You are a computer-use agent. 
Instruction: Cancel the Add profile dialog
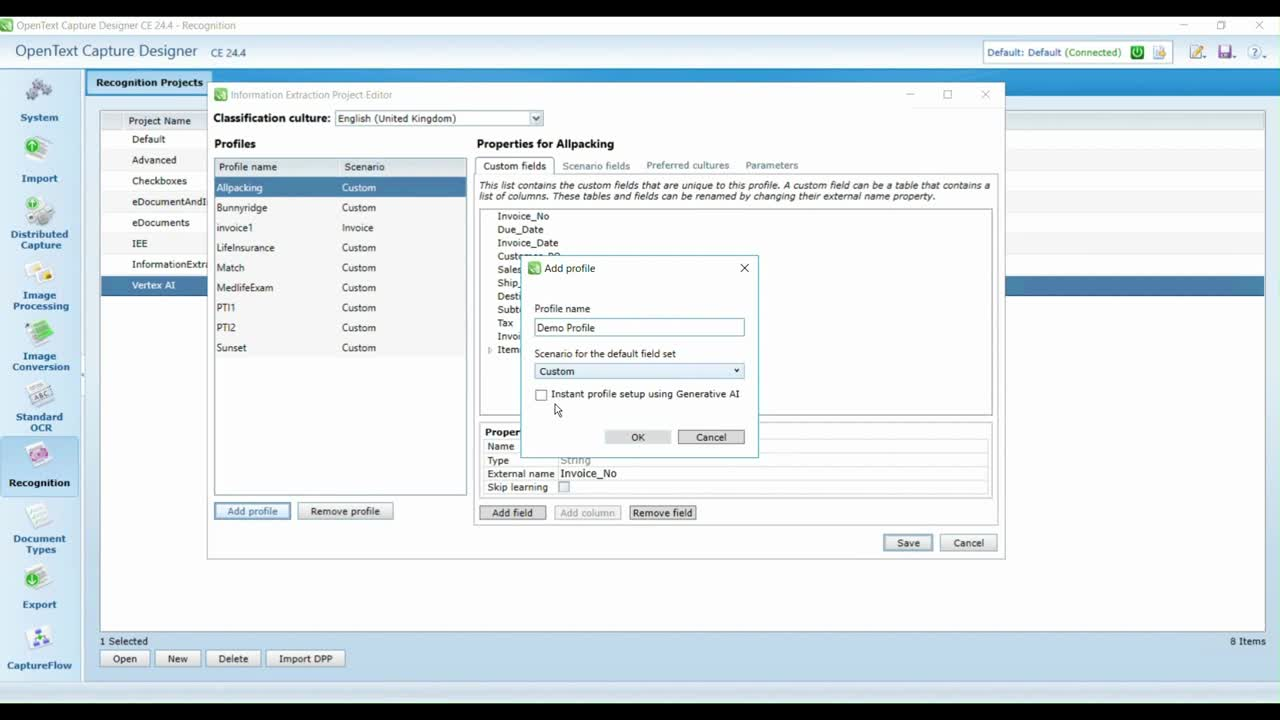[711, 437]
